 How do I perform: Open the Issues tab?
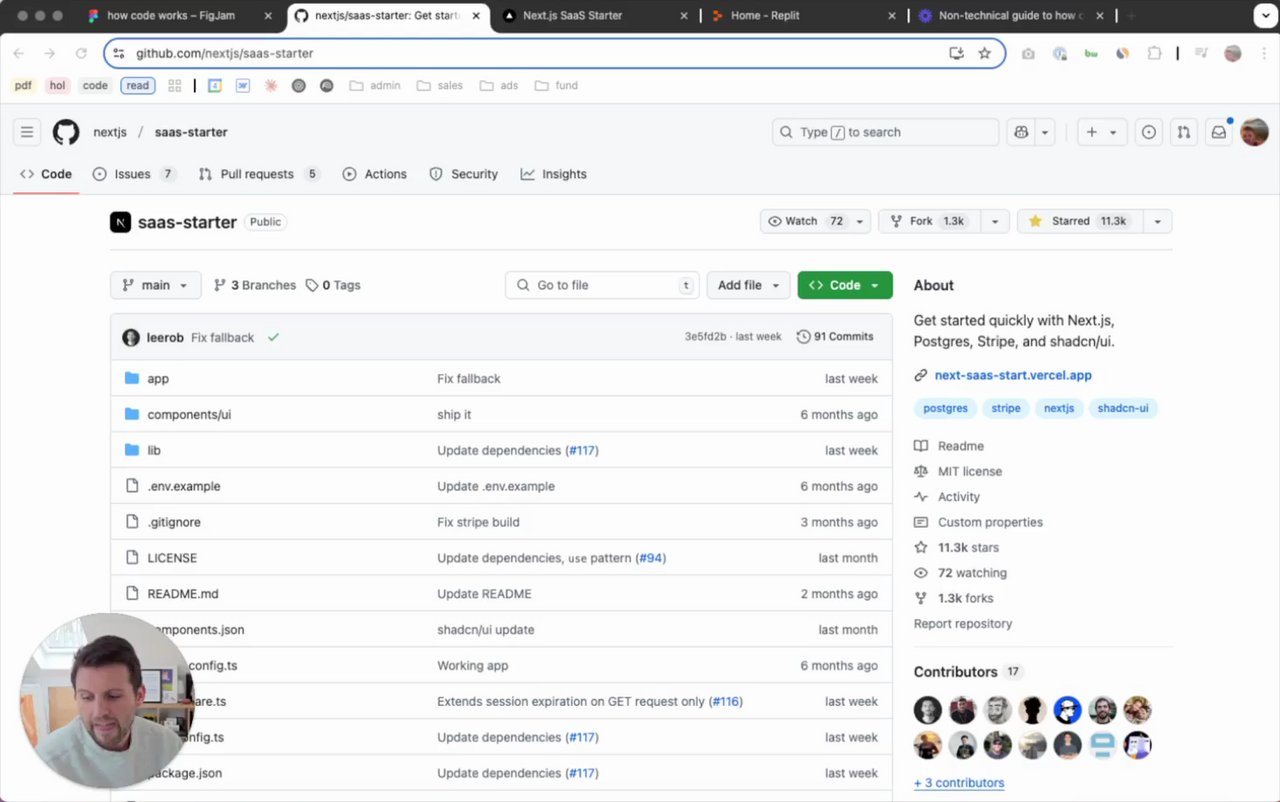[134, 174]
